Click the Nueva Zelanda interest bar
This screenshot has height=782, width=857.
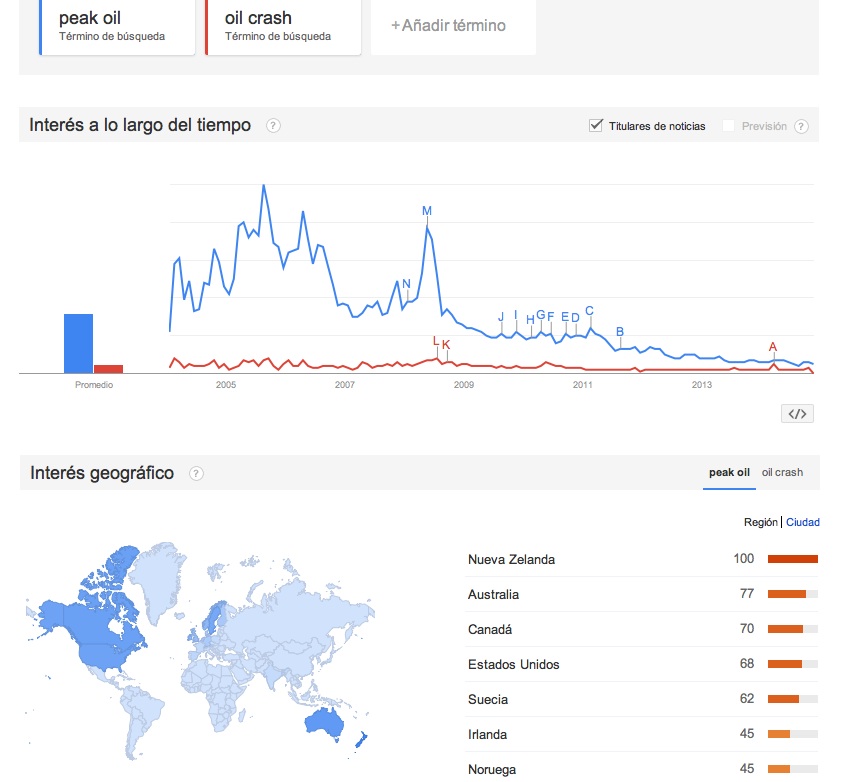pos(792,559)
